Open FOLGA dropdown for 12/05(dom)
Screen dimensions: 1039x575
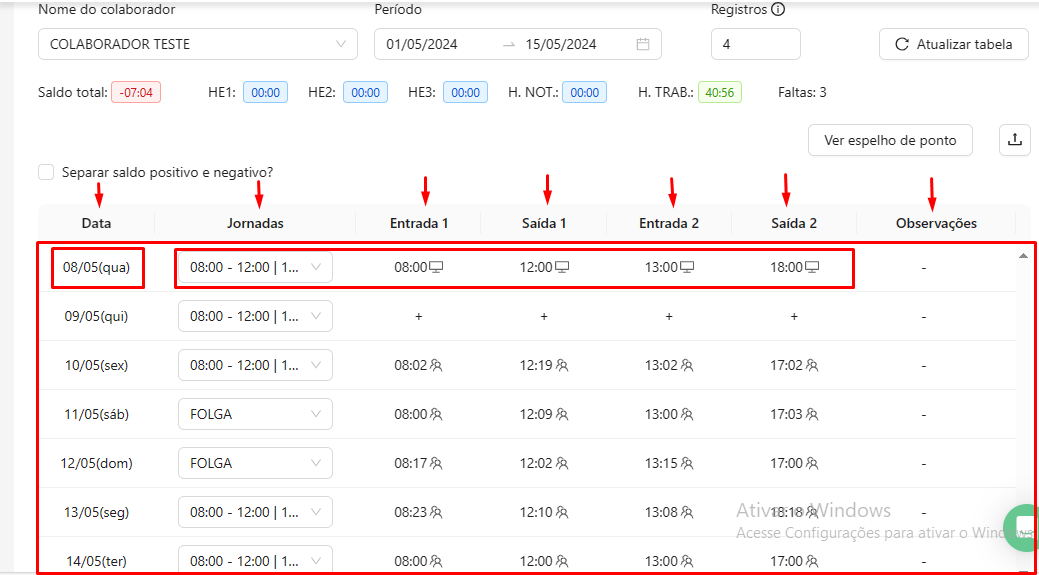255,463
